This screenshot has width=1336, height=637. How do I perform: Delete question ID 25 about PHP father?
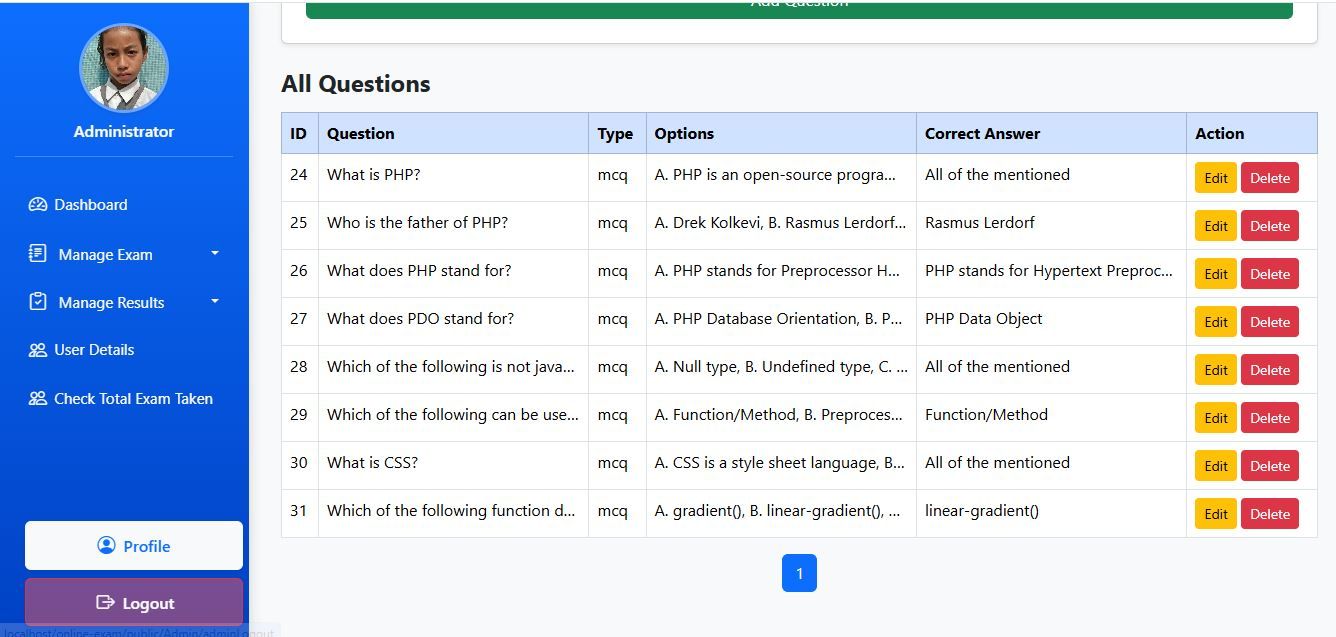point(1269,226)
